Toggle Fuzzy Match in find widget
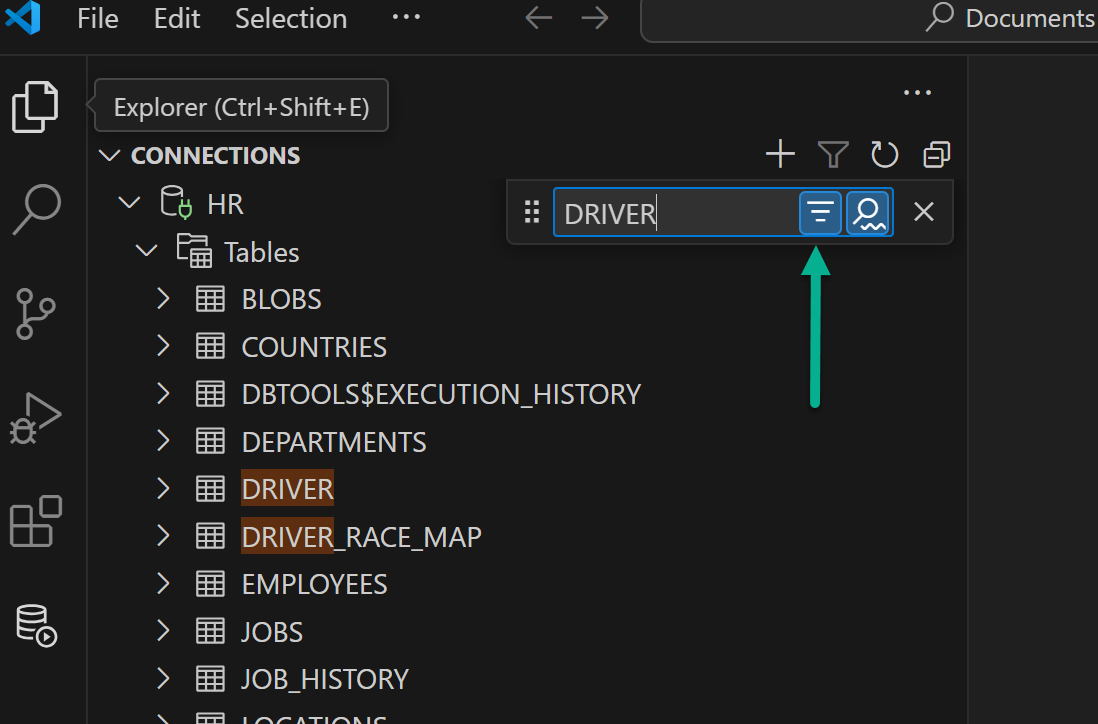This screenshot has height=724, width=1098. (x=868, y=212)
